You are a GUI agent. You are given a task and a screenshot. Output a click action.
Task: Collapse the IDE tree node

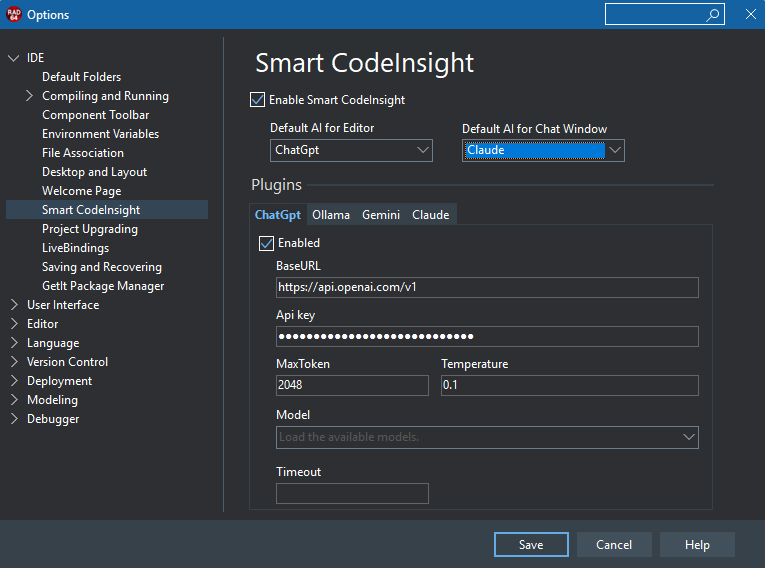click(x=14, y=58)
